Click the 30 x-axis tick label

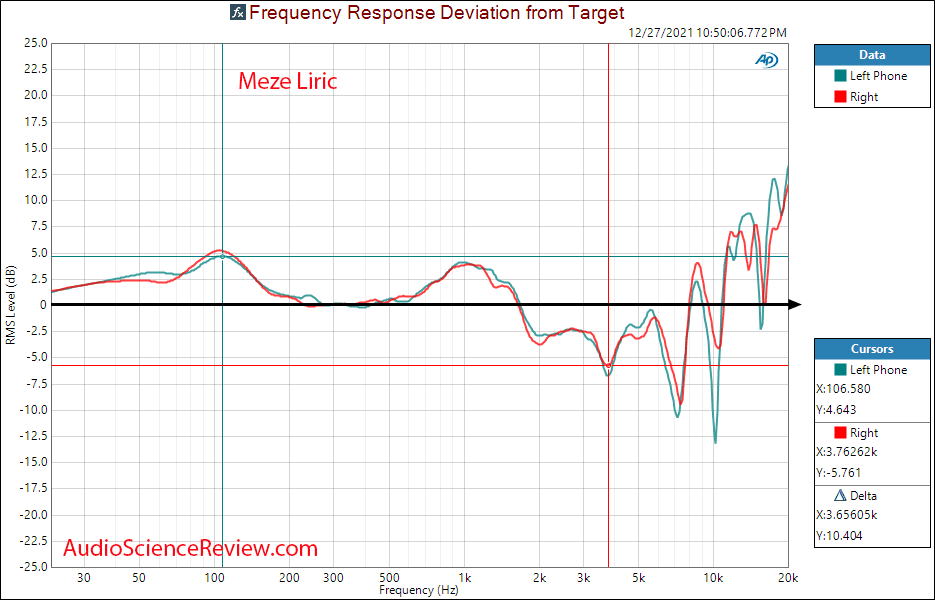coord(84,578)
